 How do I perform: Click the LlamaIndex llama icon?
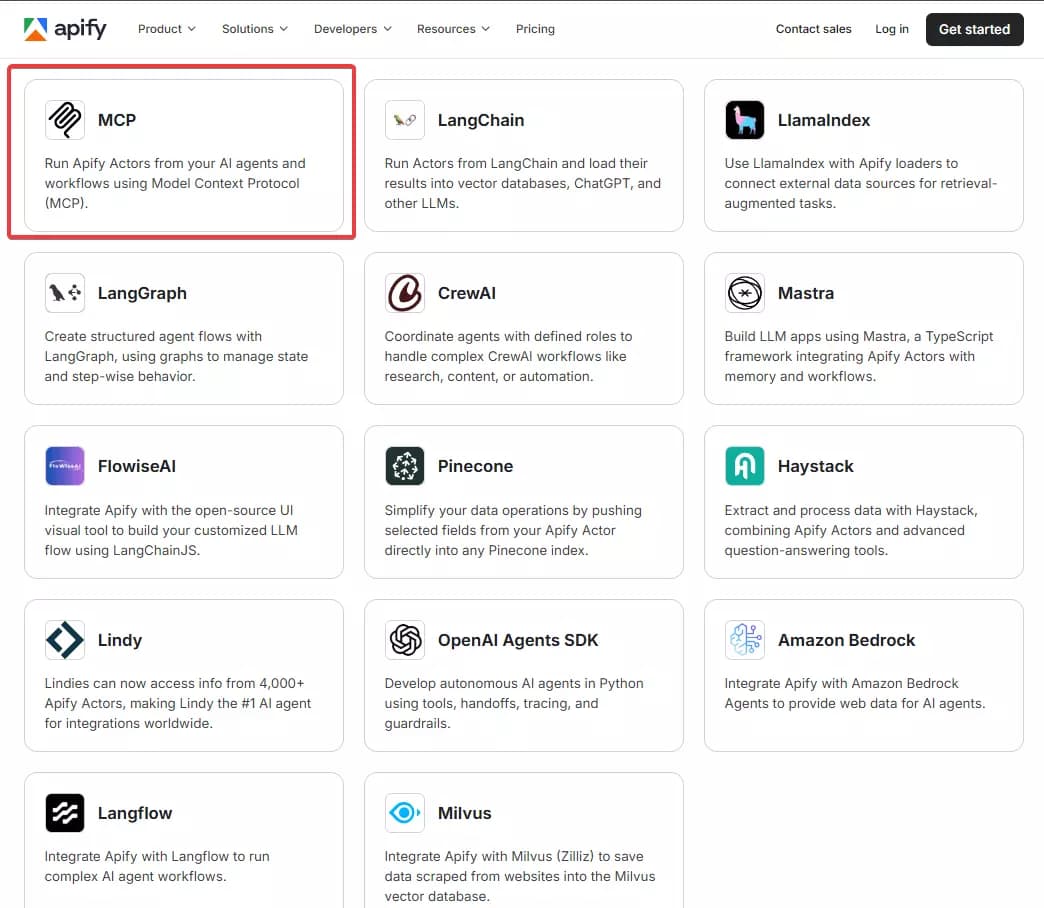[744, 120]
